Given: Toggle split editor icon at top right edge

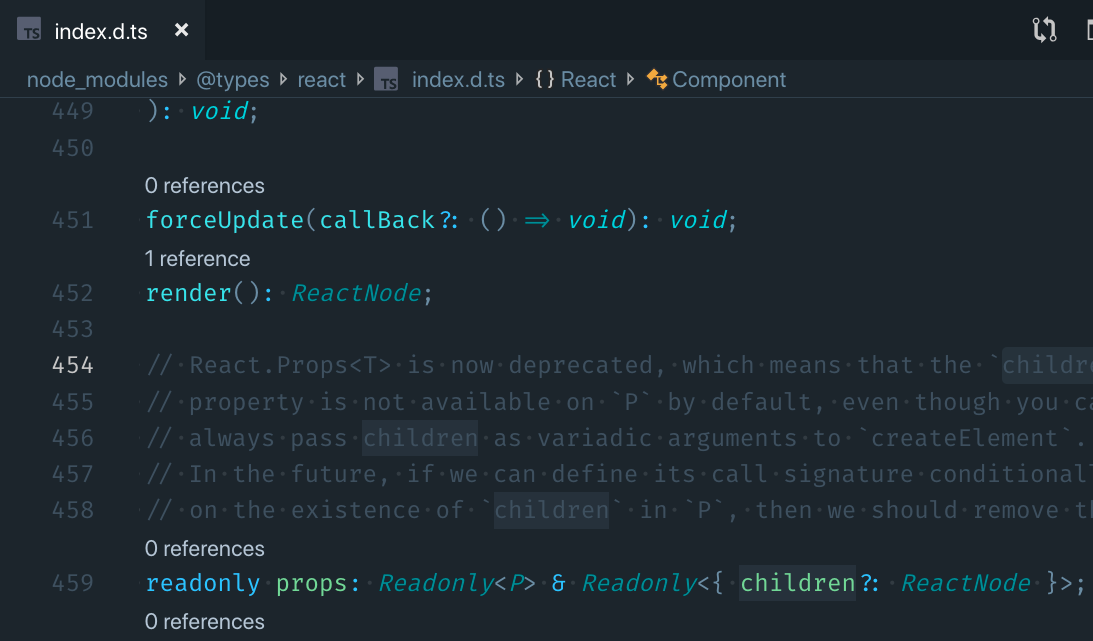Looking at the screenshot, I should point(1089,30).
